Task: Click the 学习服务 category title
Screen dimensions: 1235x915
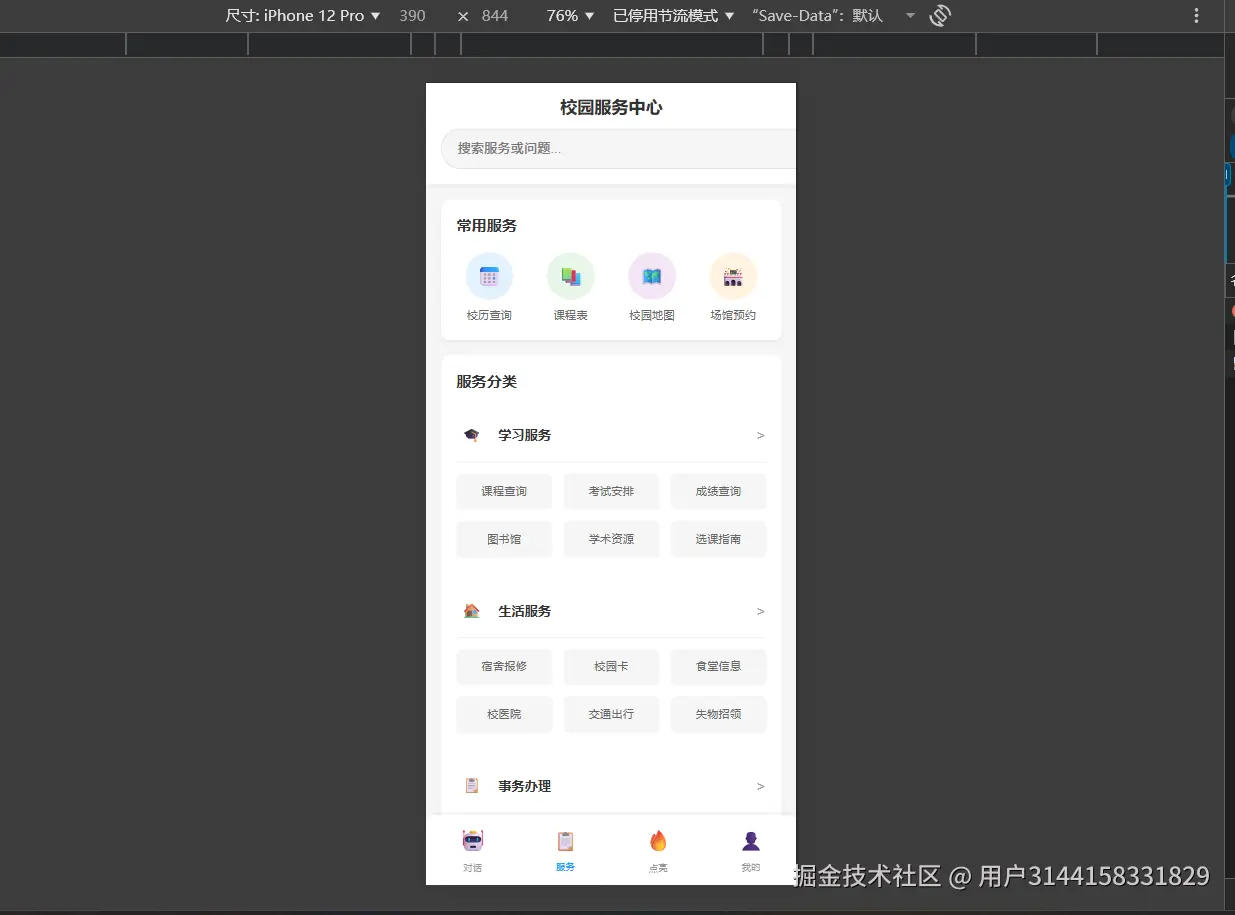Action: (x=525, y=435)
